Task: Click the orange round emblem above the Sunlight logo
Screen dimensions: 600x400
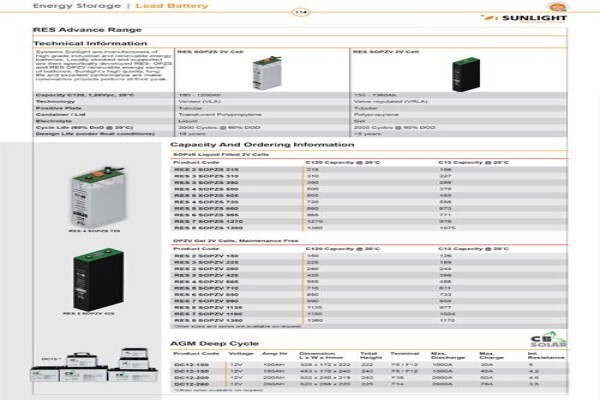Action: point(557,7)
